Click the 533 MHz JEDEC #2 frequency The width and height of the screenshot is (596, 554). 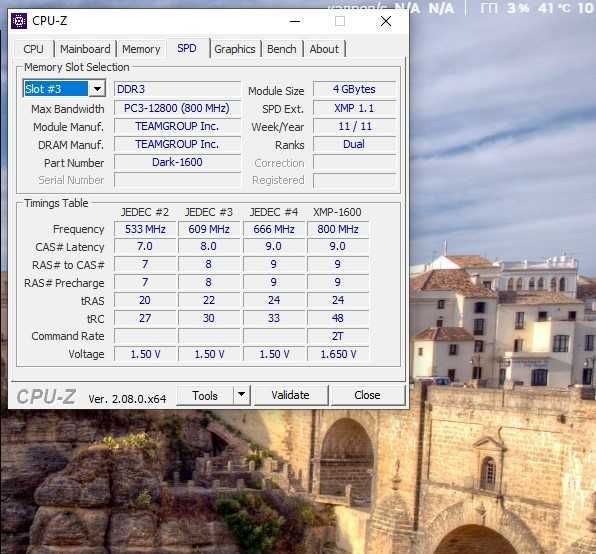point(145,229)
